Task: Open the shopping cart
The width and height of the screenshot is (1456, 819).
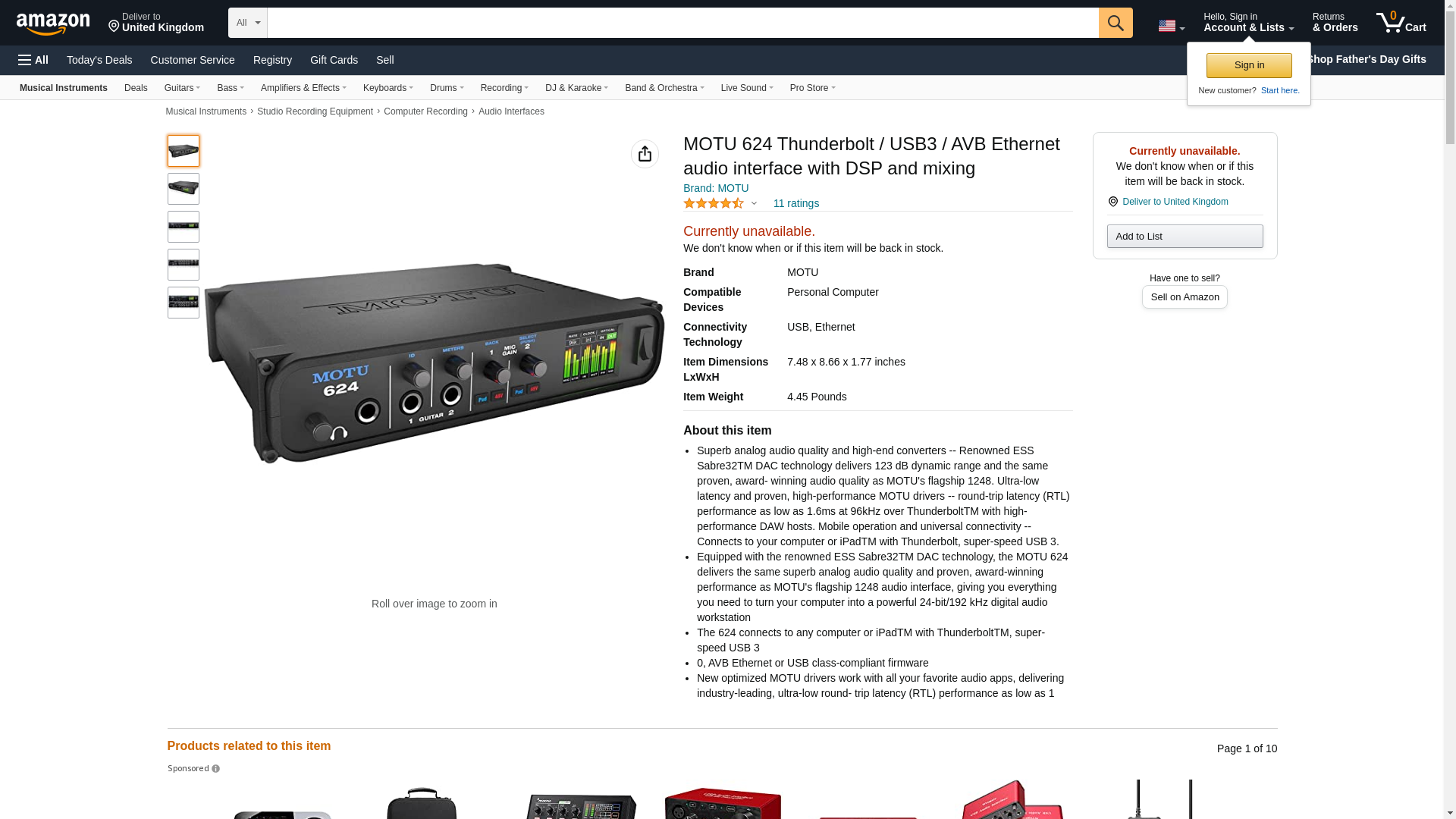Action: [x=1401, y=23]
